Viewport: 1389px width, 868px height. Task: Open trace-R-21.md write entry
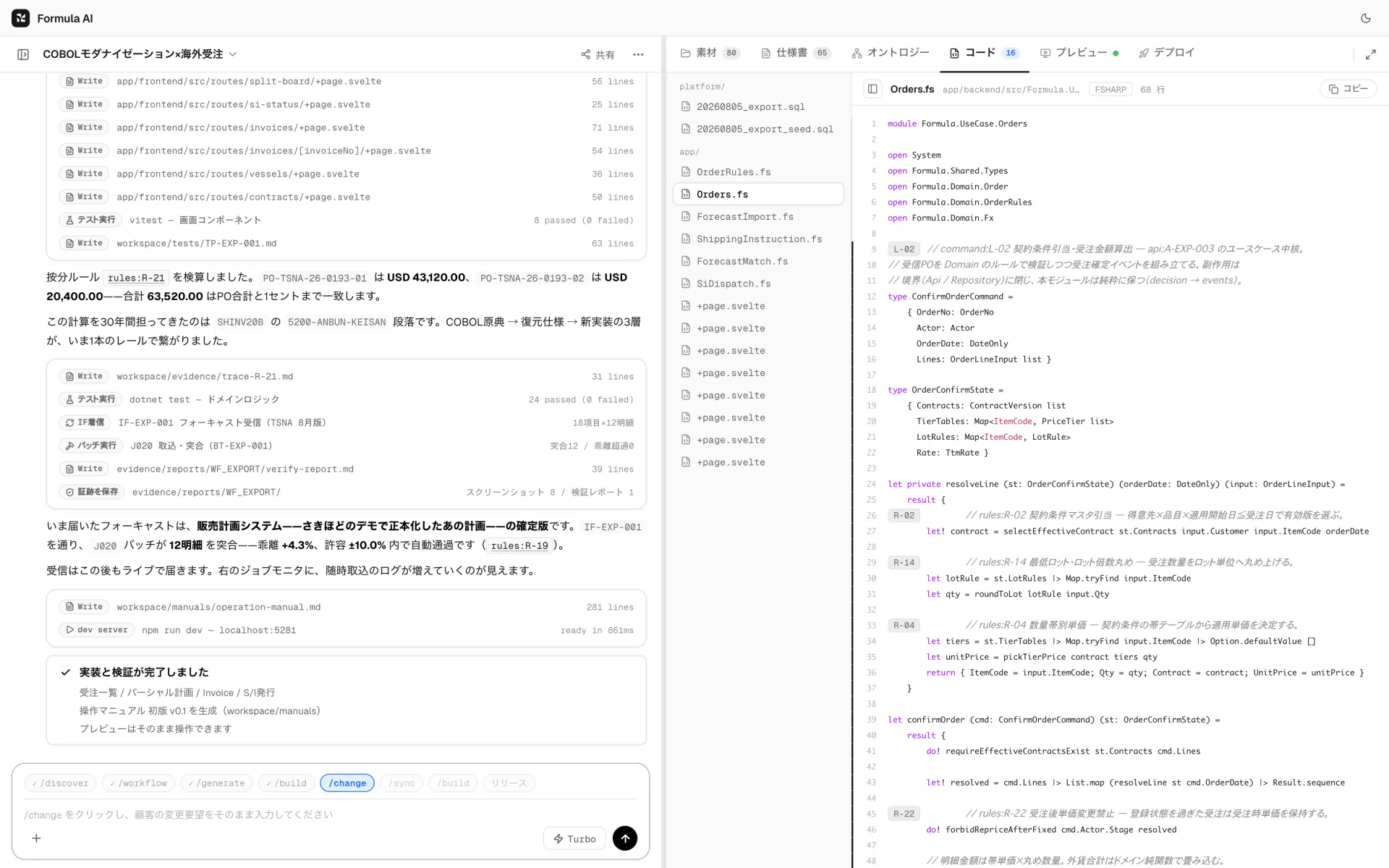[346, 376]
